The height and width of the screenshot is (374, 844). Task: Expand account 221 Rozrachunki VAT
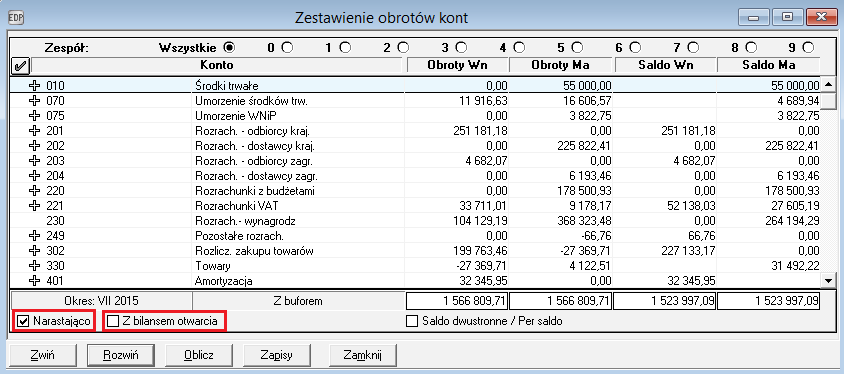[x=35, y=206]
